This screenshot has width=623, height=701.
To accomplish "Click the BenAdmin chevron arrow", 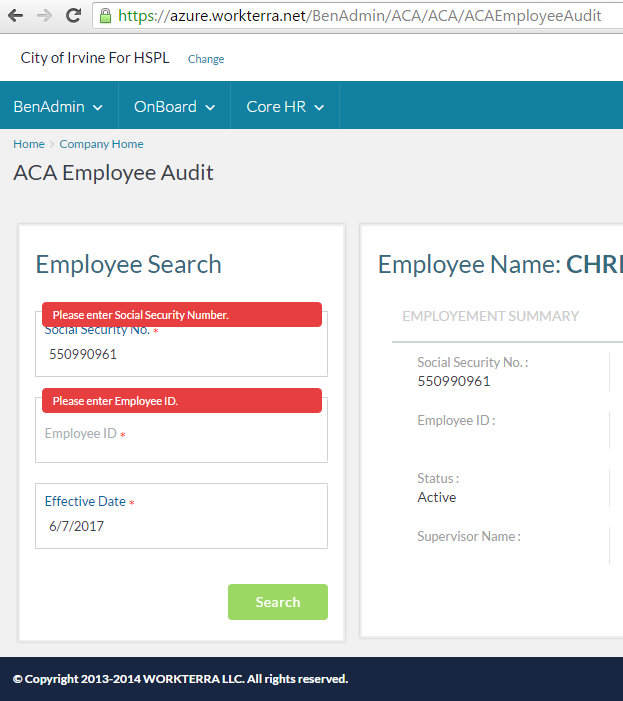I will point(98,107).
